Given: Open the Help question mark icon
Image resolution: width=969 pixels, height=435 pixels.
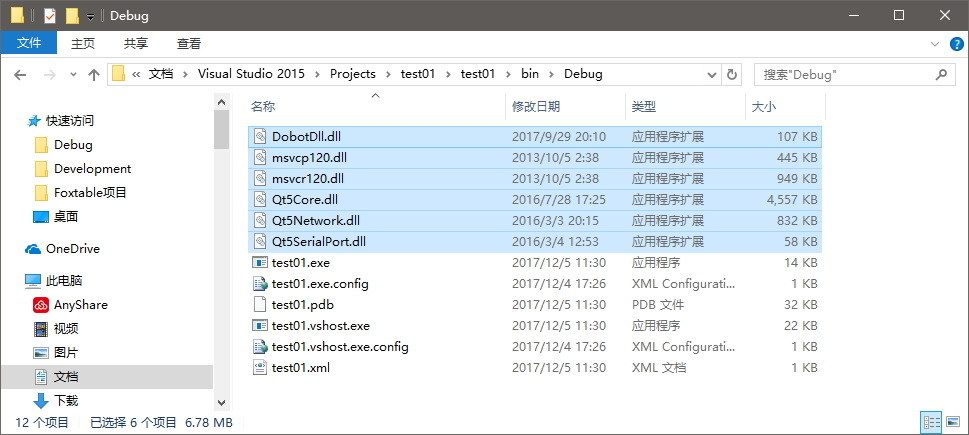Looking at the screenshot, I should coord(956,44).
